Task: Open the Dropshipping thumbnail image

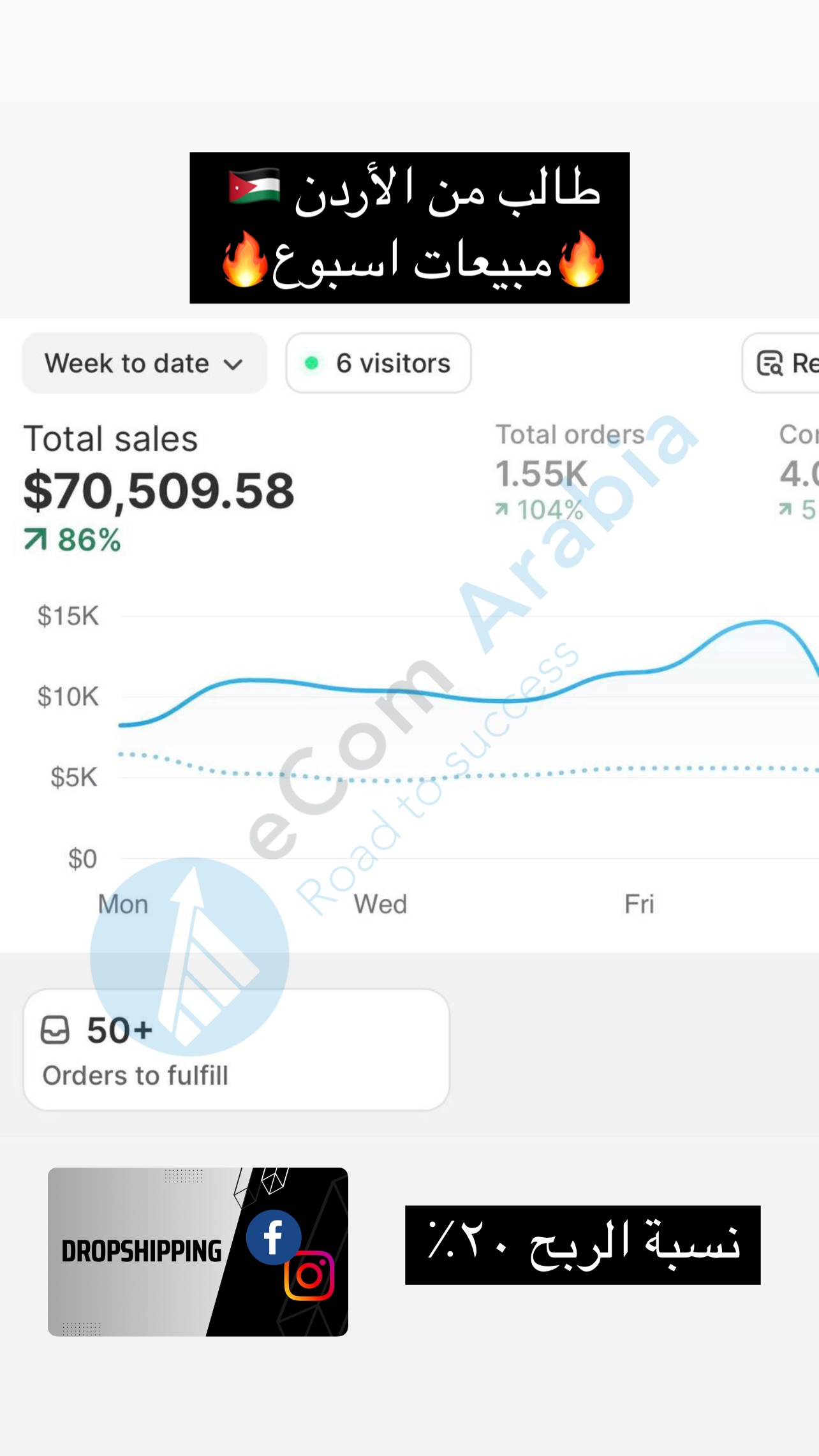Action: [198, 1252]
